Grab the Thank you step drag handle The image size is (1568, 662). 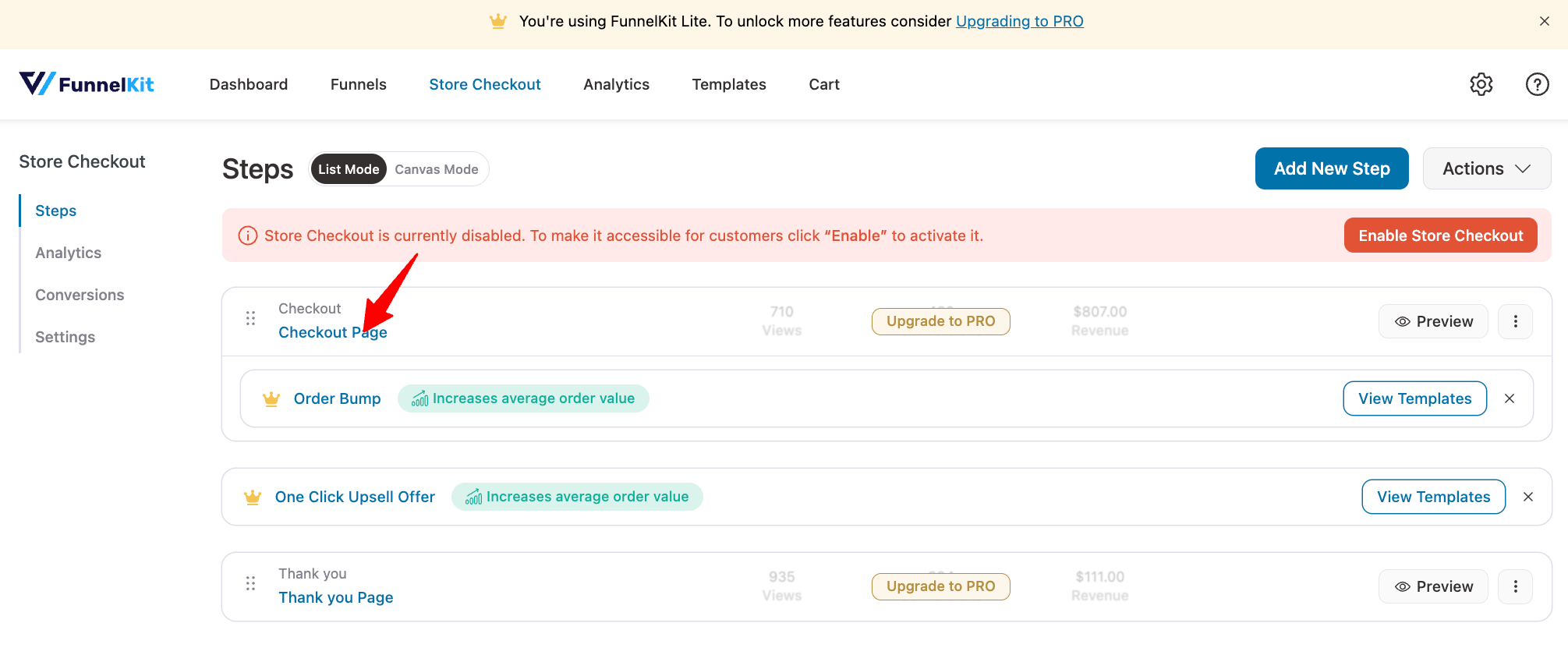pyautogui.click(x=250, y=583)
